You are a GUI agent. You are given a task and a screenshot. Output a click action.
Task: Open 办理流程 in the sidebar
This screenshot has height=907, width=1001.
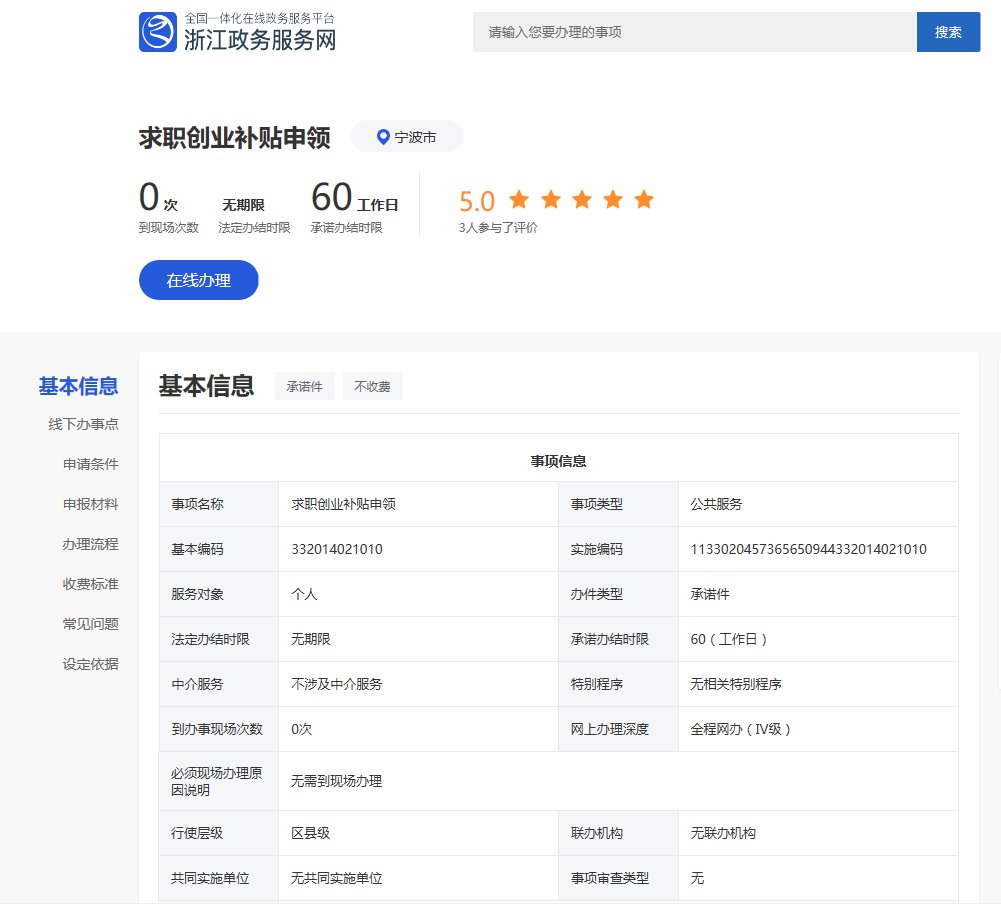tap(90, 544)
